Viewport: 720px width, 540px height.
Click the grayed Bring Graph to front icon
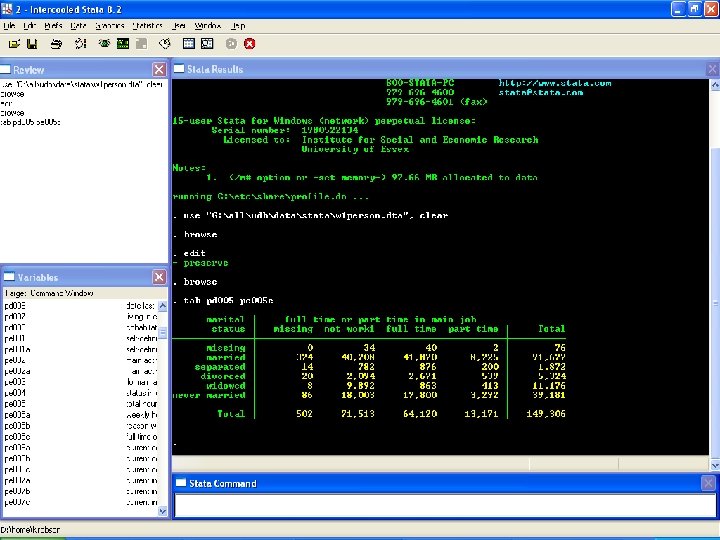[x=141, y=44]
